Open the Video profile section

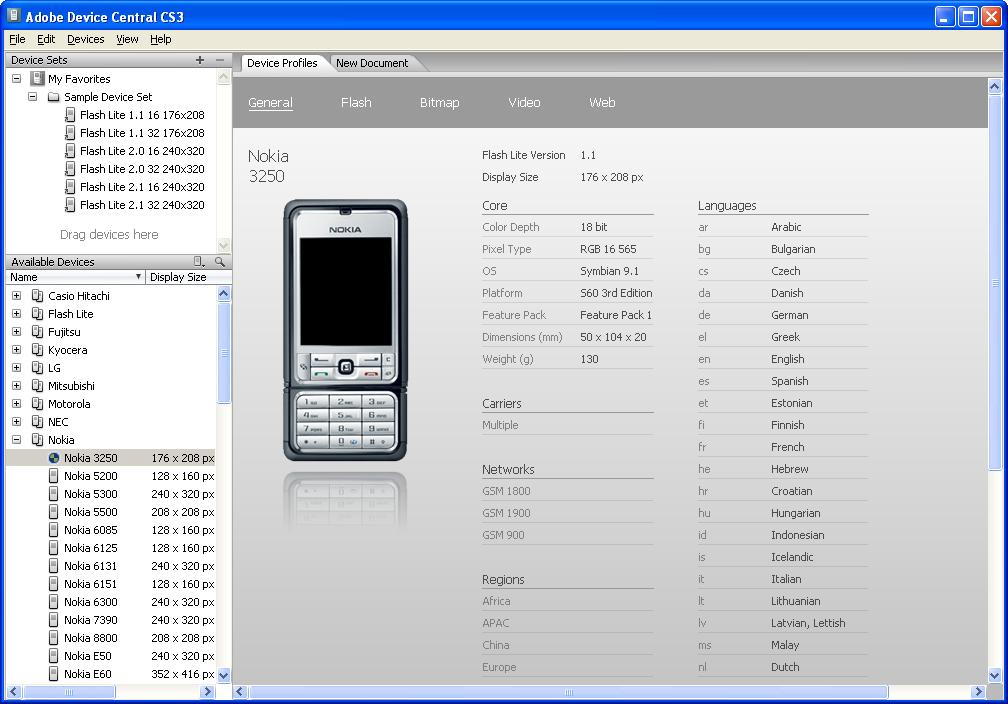click(525, 103)
